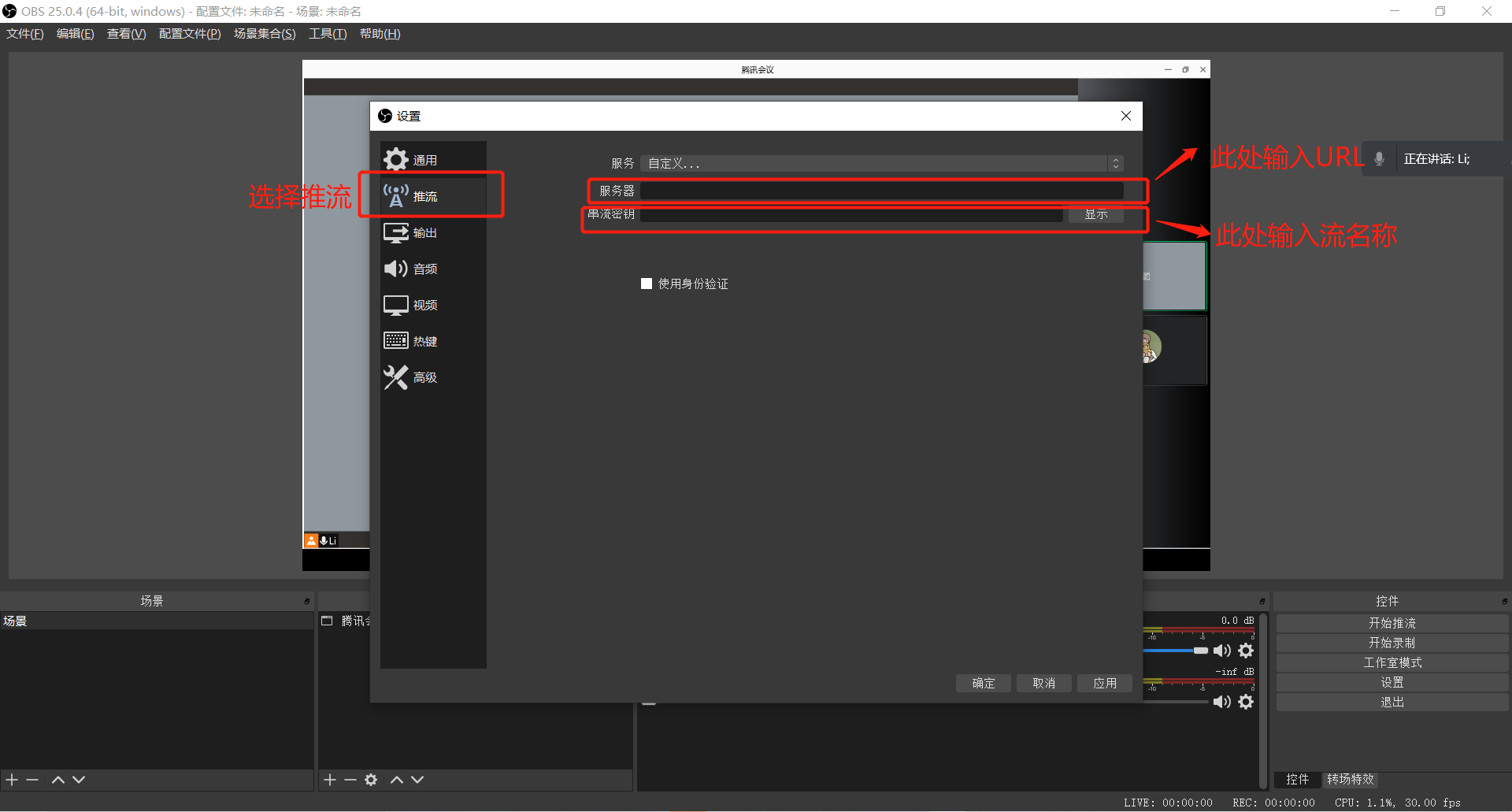Move source down with arrow icon
This screenshot has width=1512, height=812.
417,780
